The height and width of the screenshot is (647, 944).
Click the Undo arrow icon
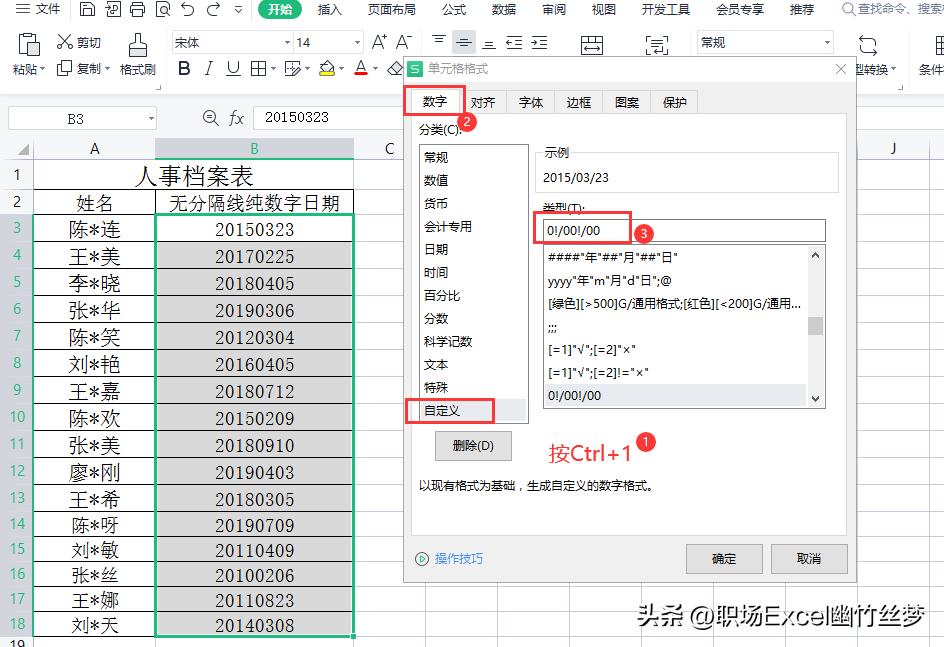[187, 9]
